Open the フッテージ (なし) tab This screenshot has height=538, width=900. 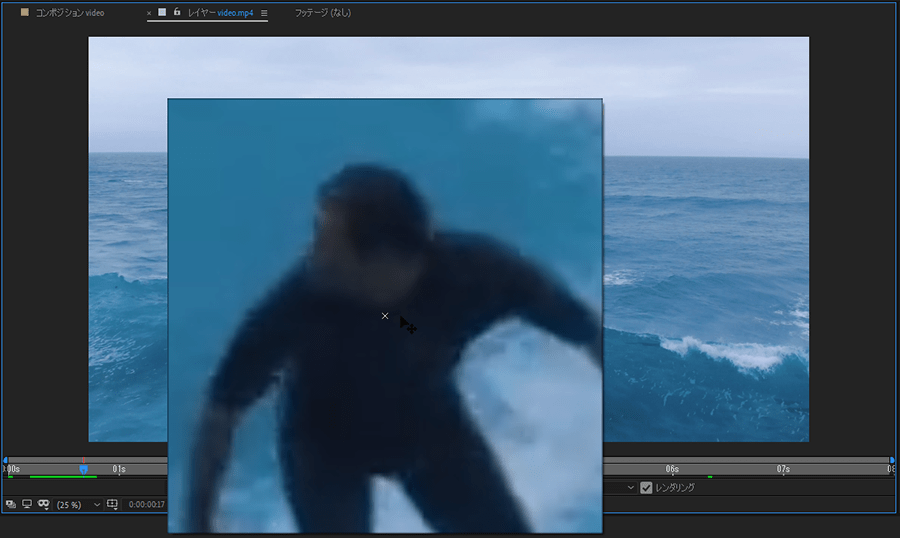(x=323, y=13)
